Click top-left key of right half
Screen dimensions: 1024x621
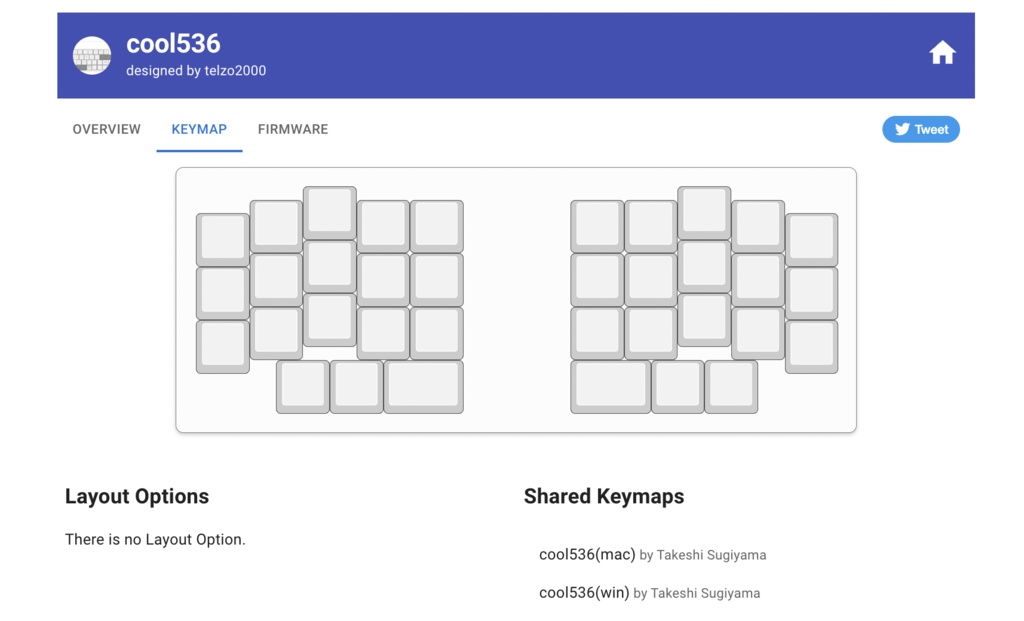(597, 225)
